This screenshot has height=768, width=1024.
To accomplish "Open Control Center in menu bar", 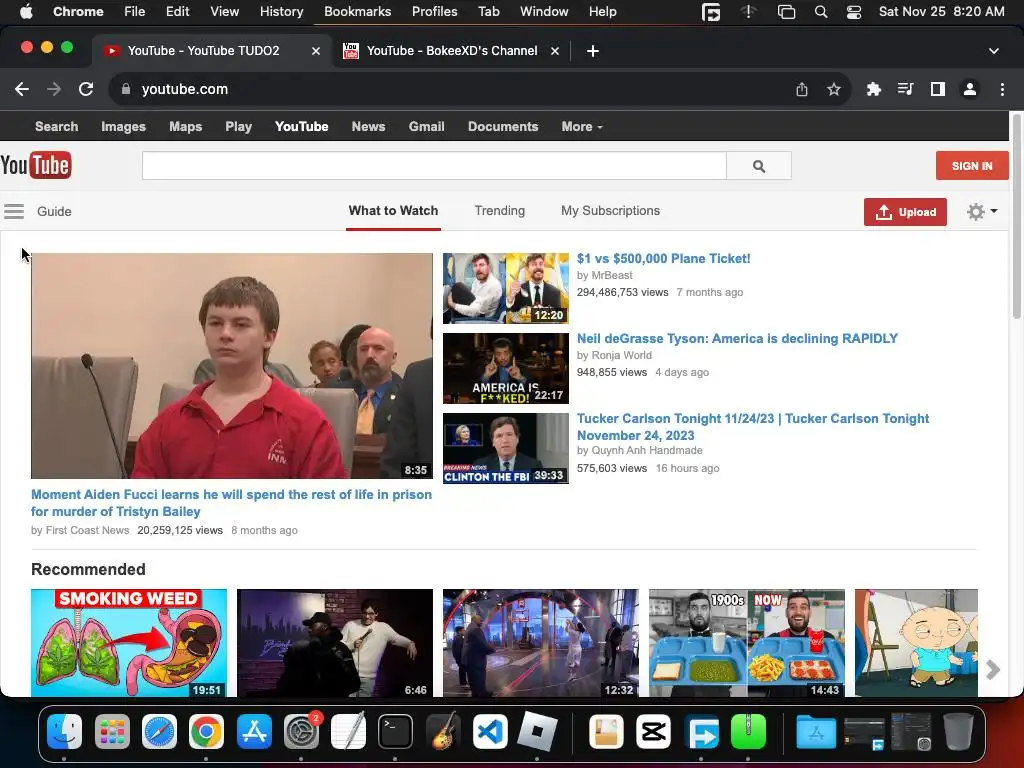I will coord(854,12).
